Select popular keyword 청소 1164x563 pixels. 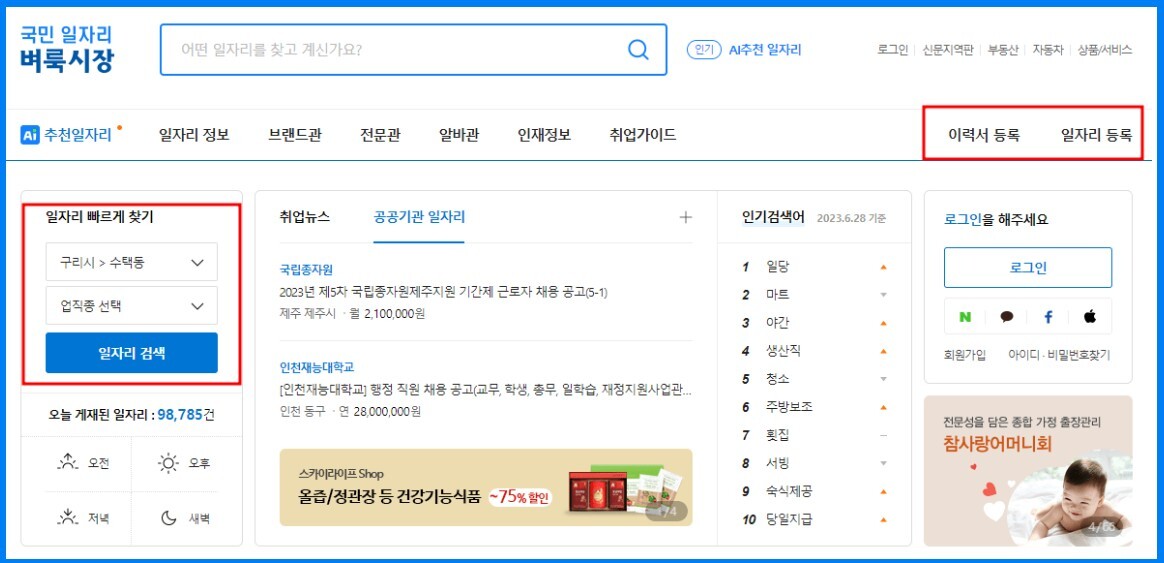click(x=777, y=379)
